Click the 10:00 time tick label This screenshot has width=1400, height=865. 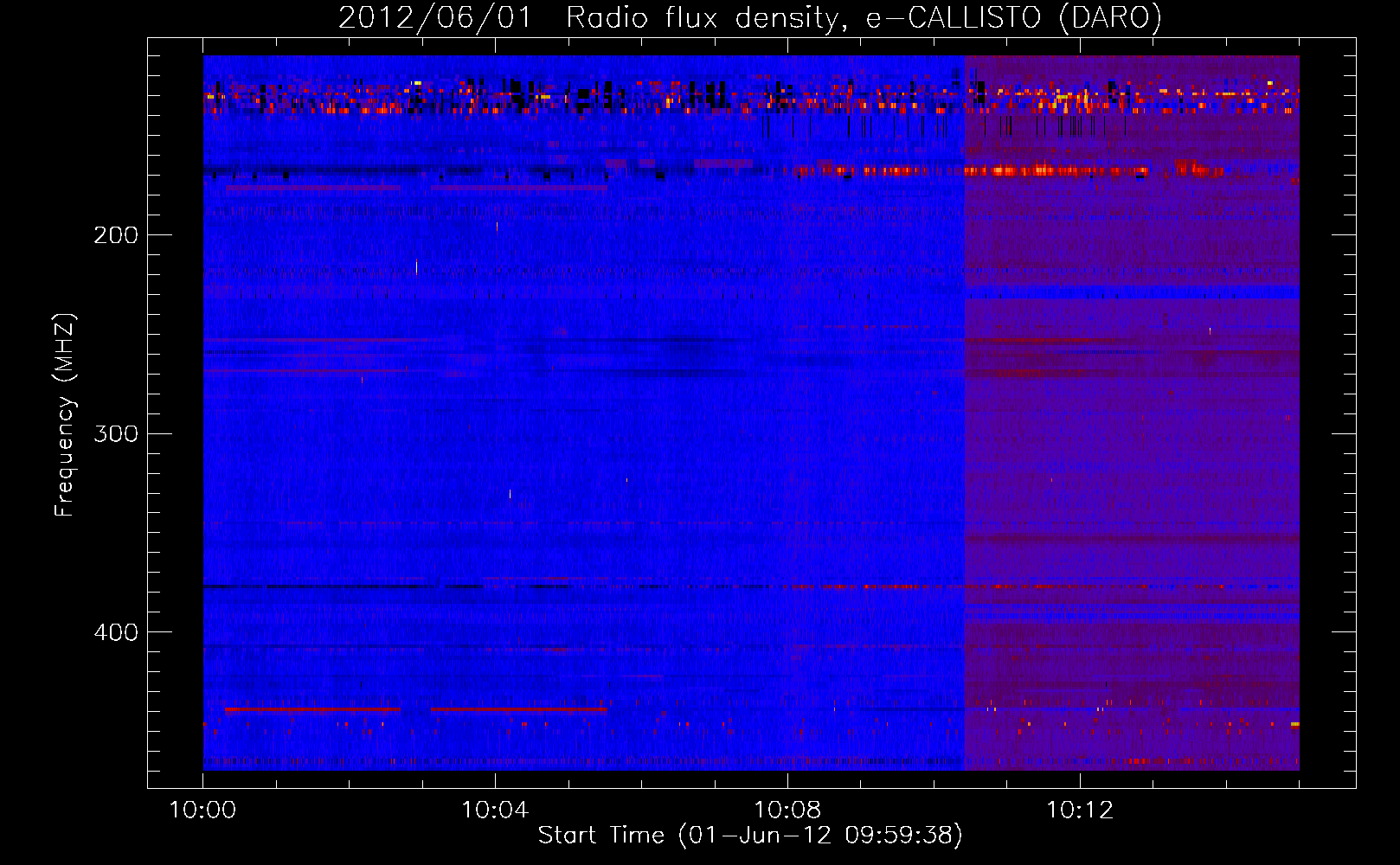pos(202,811)
